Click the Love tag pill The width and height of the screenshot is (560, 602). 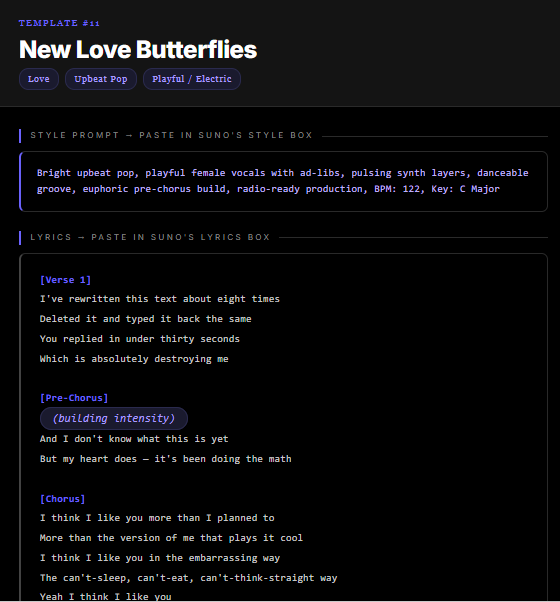39,79
